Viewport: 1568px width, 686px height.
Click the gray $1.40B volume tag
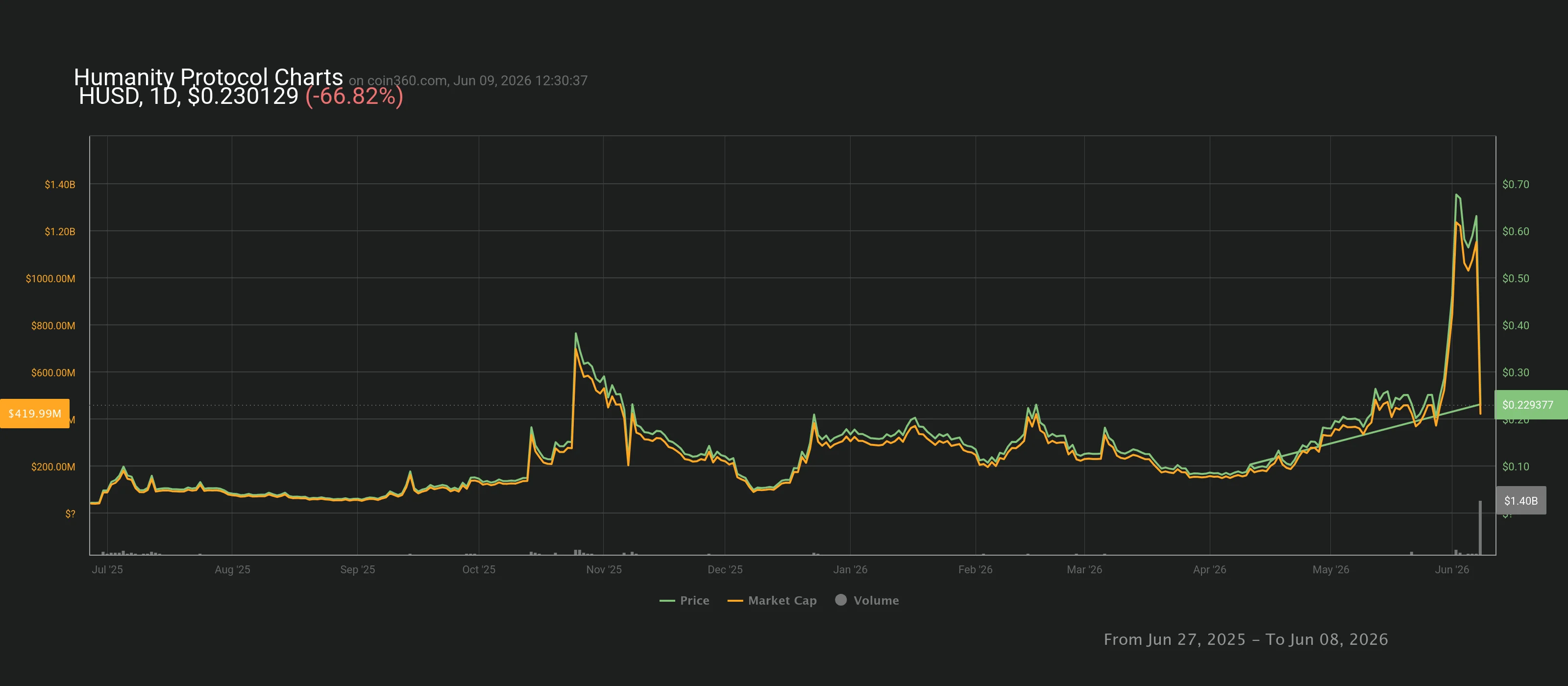[x=1520, y=500]
